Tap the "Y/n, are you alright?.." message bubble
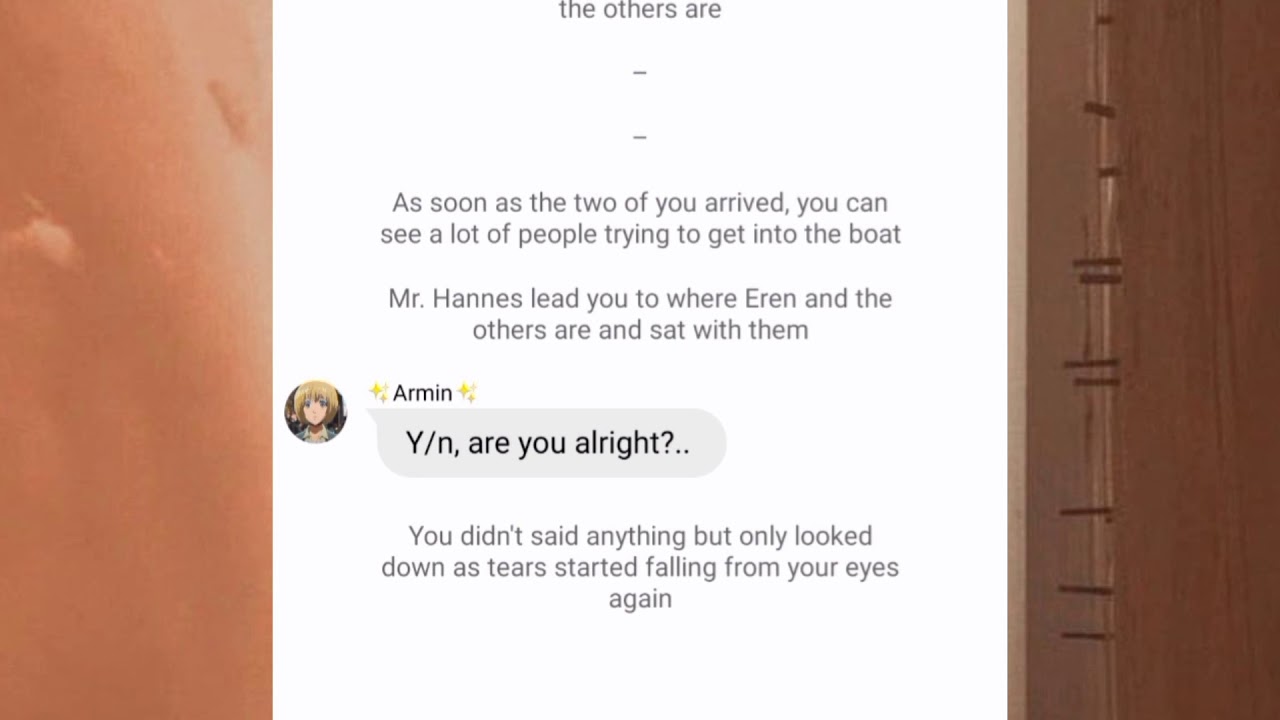1280x720 pixels. (550, 443)
